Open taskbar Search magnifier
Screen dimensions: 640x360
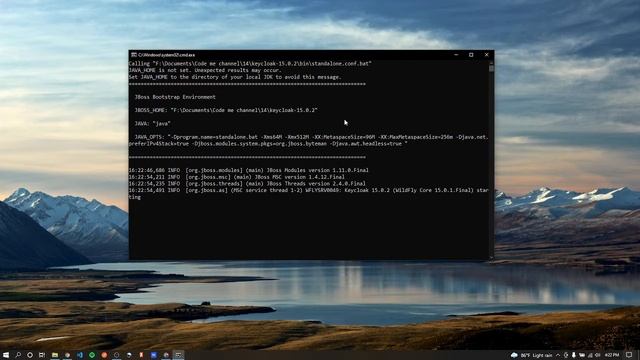(x=18, y=355)
